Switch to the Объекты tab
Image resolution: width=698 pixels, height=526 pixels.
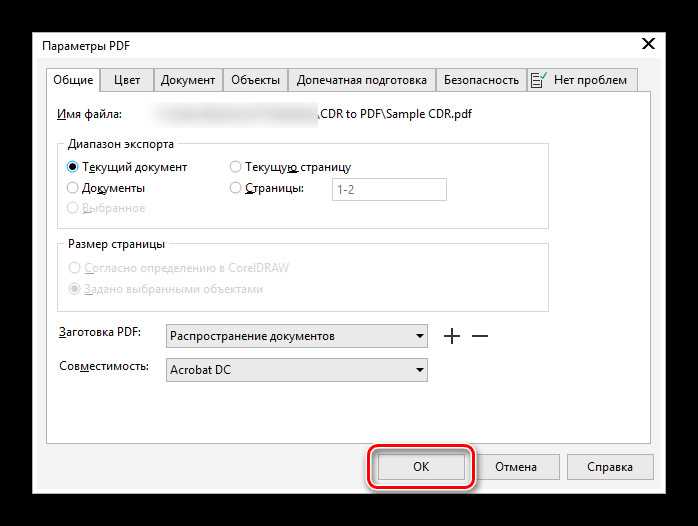click(256, 80)
